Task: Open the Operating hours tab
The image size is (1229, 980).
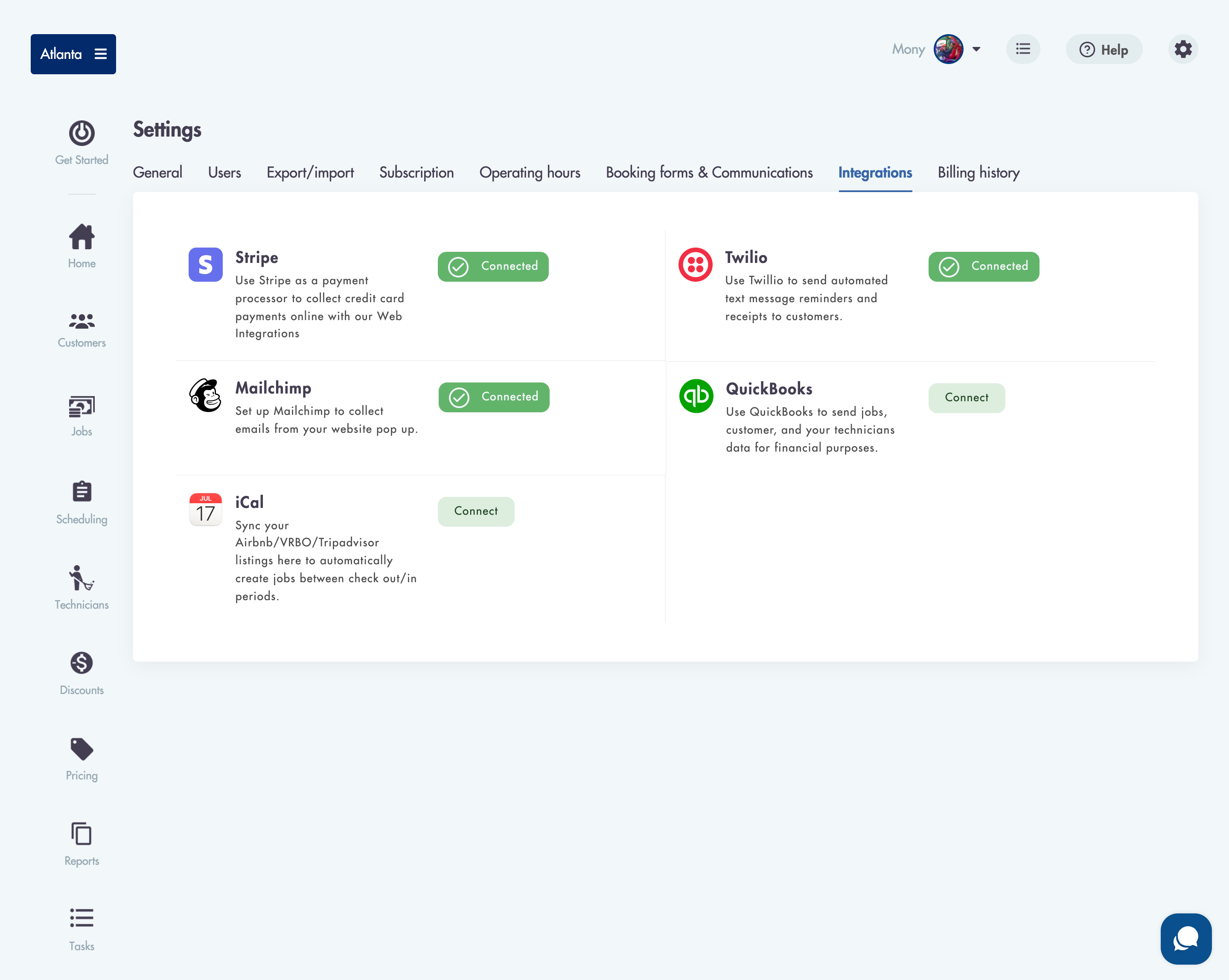Action: [530, 173]
